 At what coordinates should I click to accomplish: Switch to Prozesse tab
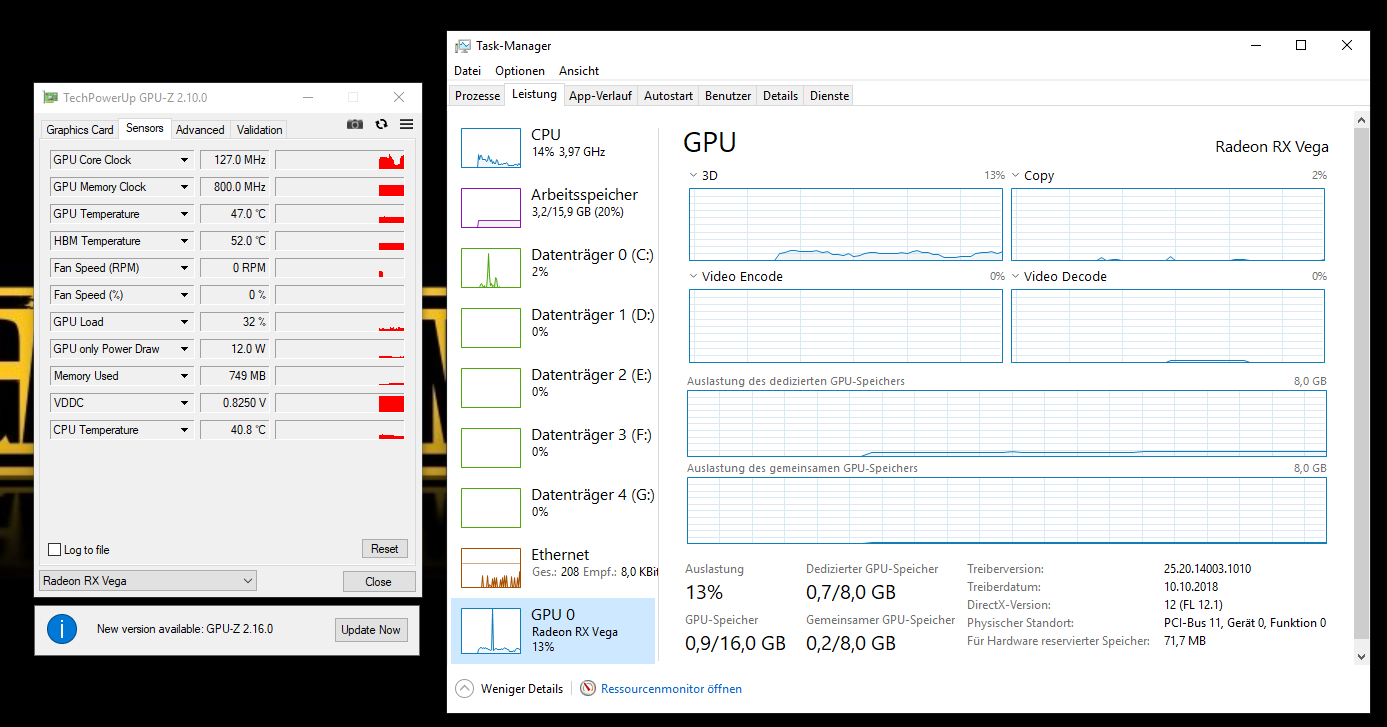[478, 96]
